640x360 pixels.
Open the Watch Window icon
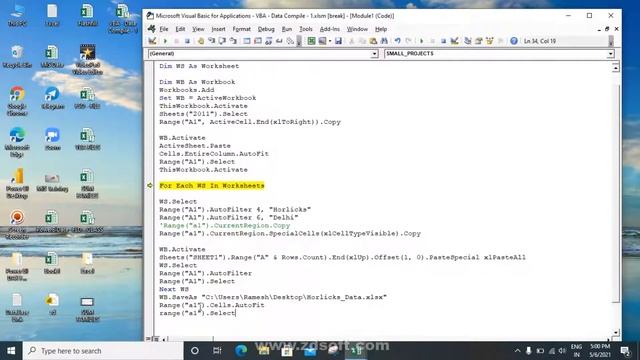[x=269, y=41]
